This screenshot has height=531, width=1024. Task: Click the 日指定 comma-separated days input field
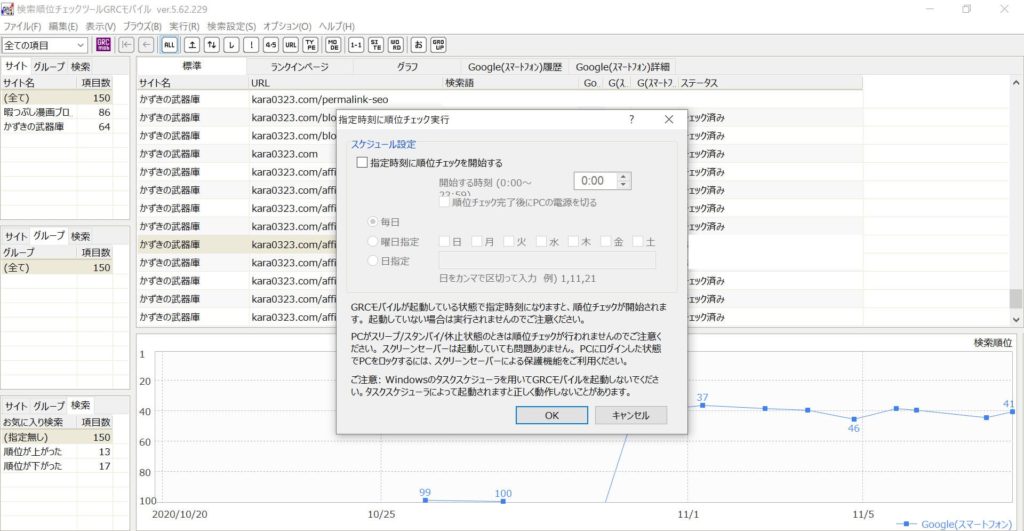(x=547, y=261)
